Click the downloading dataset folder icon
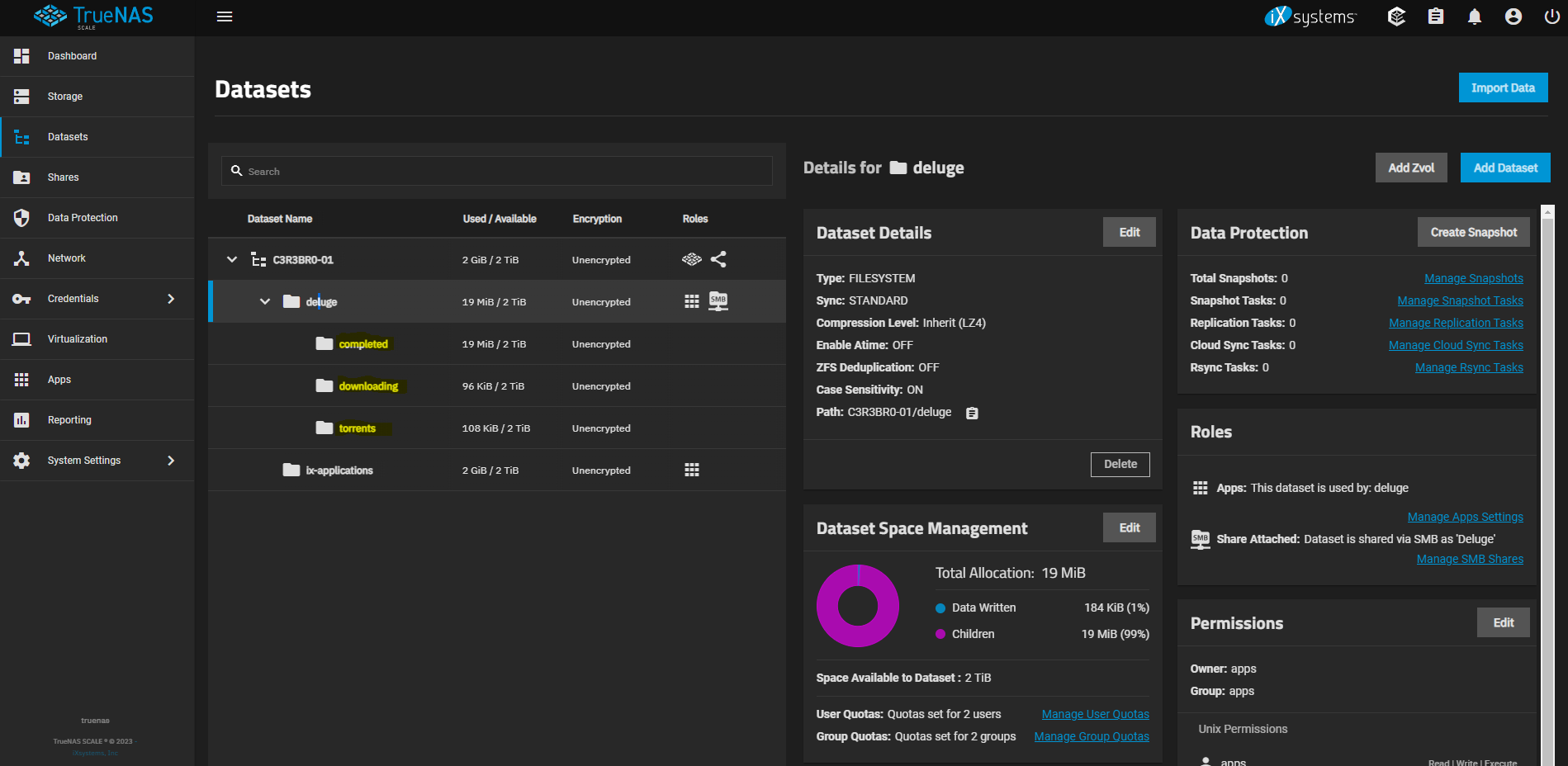The image size is (1568, 766). click(324, 385)
